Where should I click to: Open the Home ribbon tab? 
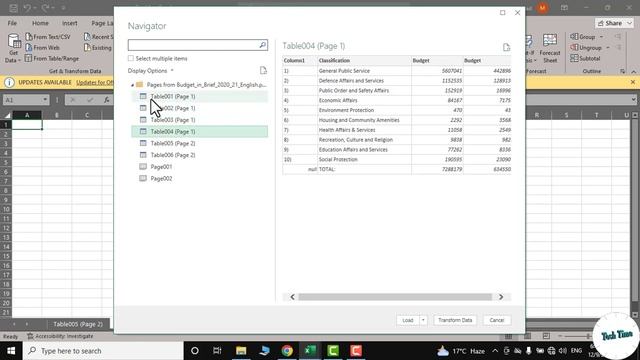[x=40, y=23]
